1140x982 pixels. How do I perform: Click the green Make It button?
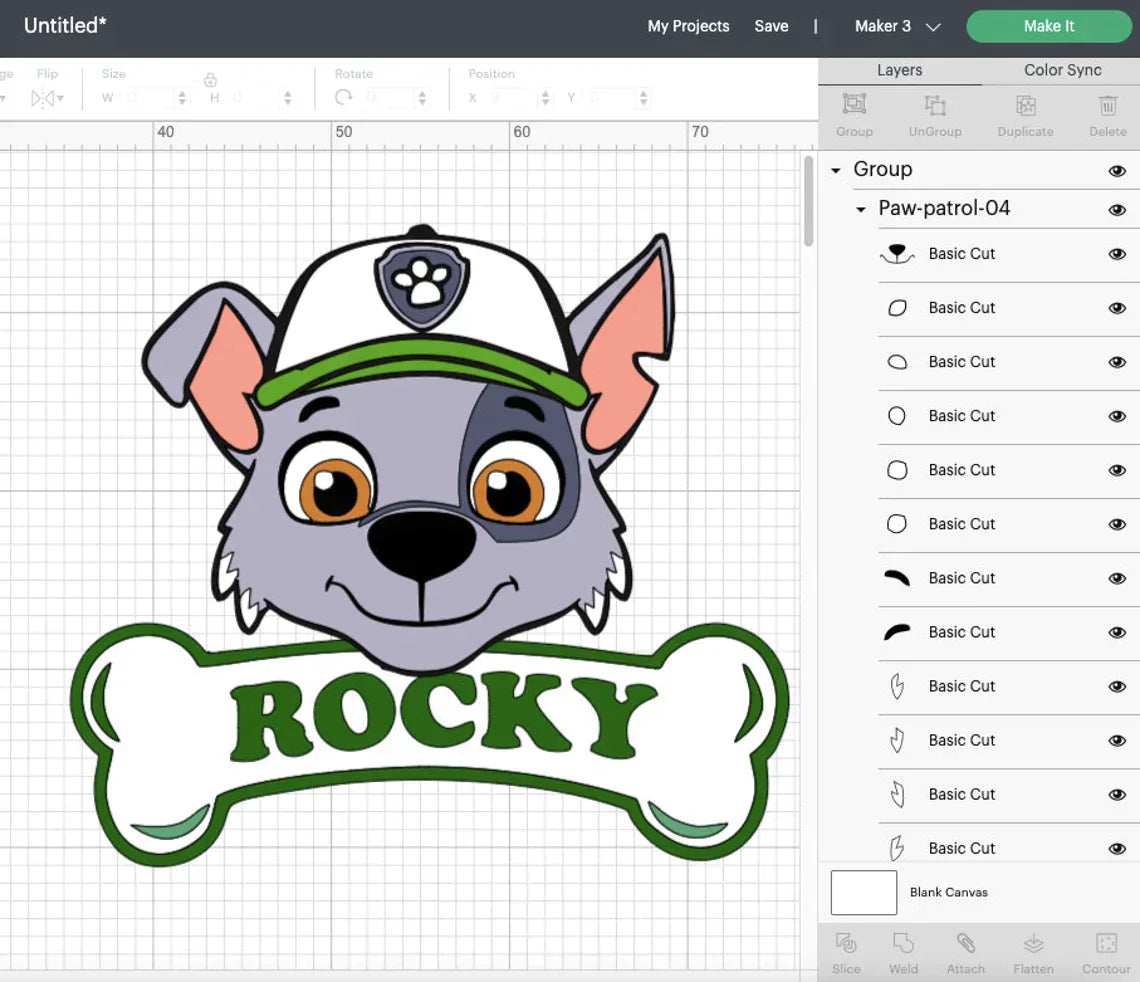(1048, 26)
